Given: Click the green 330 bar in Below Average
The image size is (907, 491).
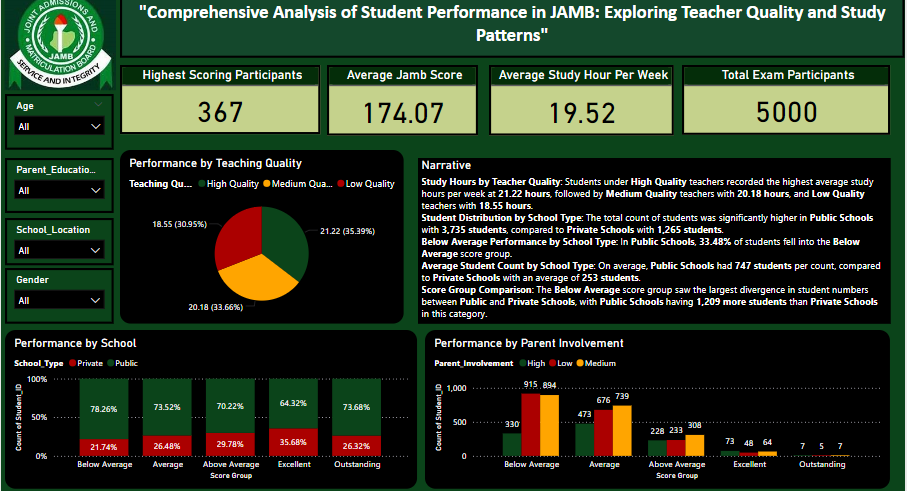Looking at the screenshot, I should [512, 445].
